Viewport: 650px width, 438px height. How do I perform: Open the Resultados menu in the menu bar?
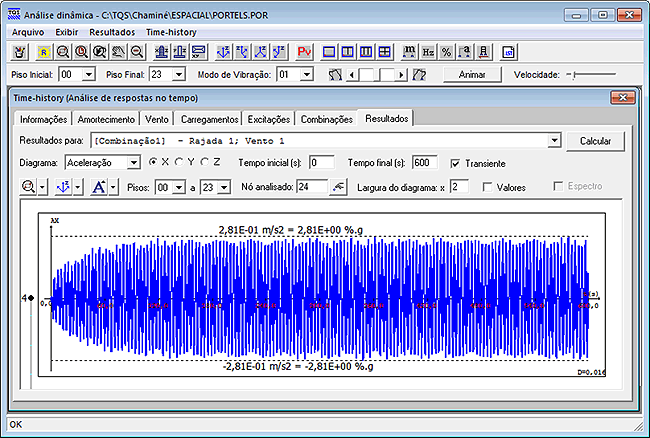pyautogui.click(x=112, y=32)
